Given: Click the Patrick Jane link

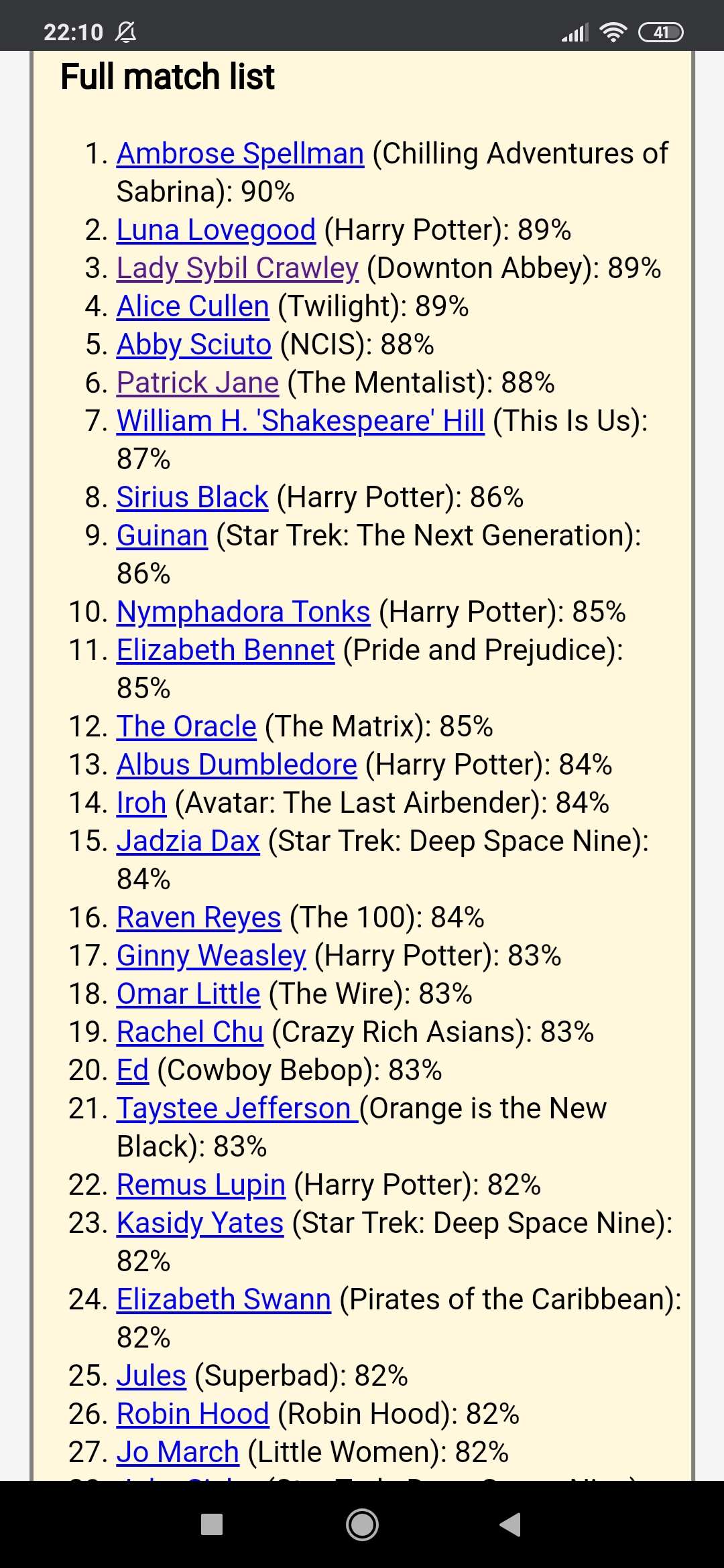Looking at the screenshot, I should [198, 383].
